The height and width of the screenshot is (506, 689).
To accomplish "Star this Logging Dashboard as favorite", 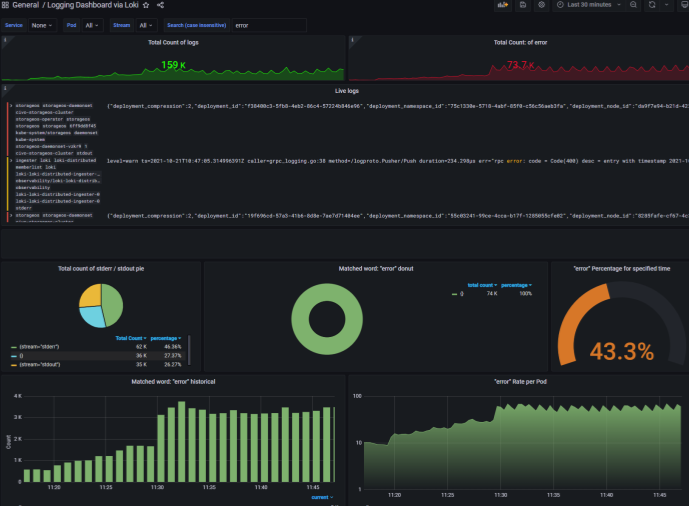I will 146,5.
